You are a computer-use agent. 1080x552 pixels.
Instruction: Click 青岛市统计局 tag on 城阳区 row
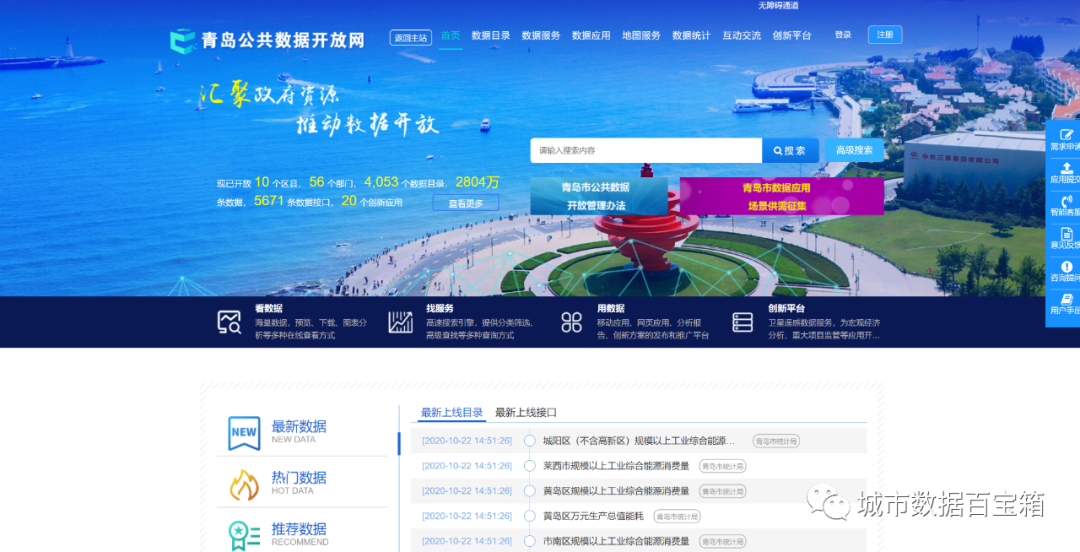coord(776,441)
